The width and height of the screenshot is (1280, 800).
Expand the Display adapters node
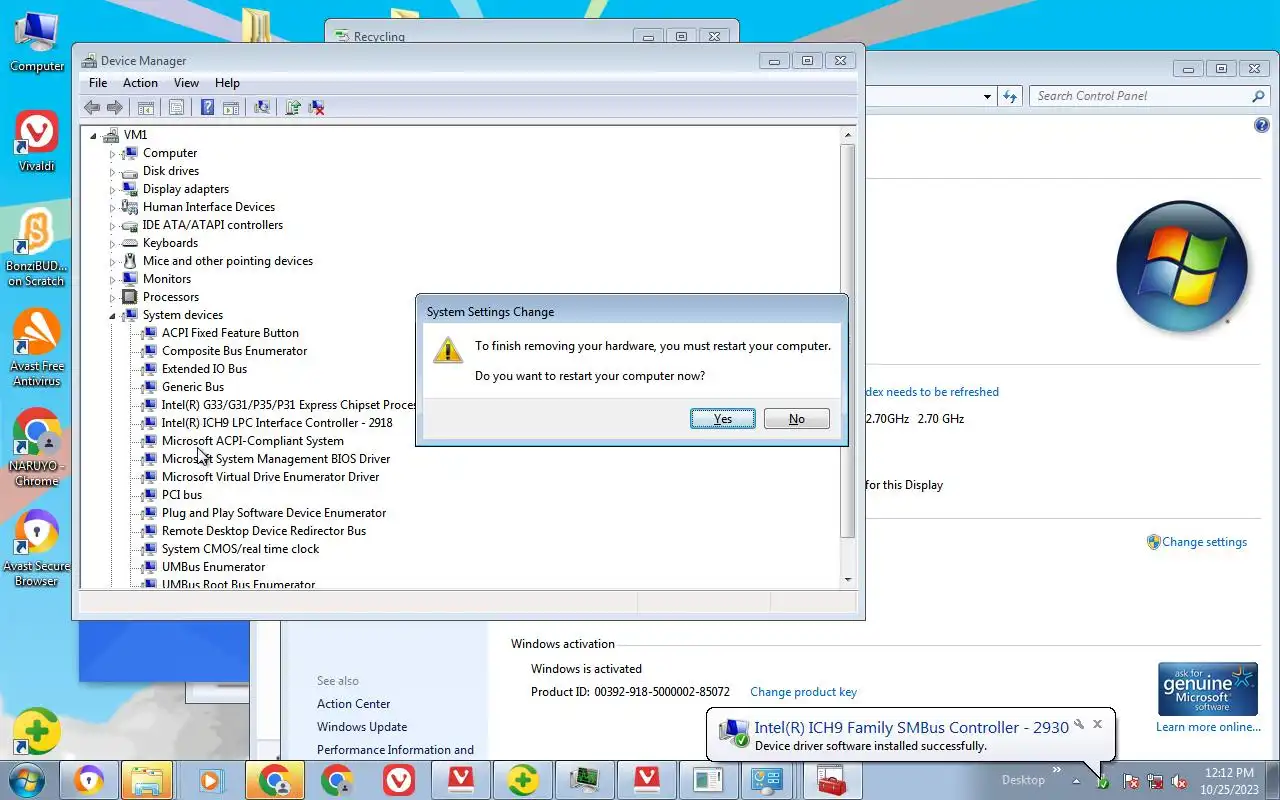point(113,190)
